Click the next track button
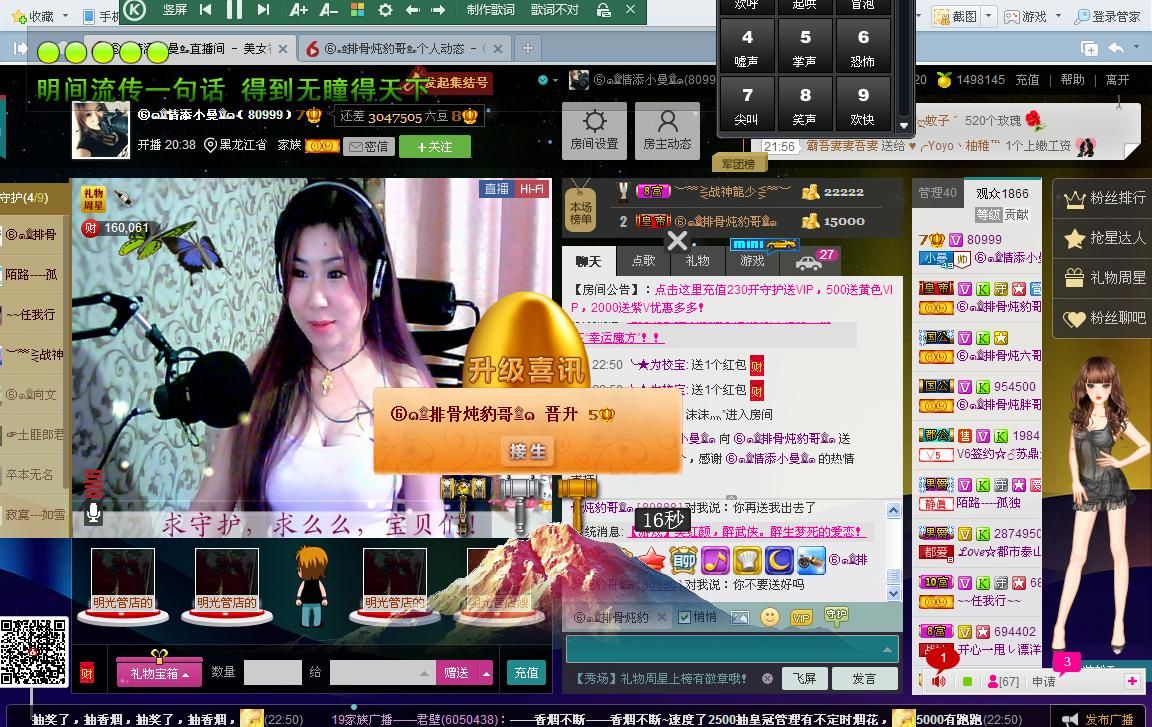Viewport: 1152px width, 727px height. coord(263,10)
